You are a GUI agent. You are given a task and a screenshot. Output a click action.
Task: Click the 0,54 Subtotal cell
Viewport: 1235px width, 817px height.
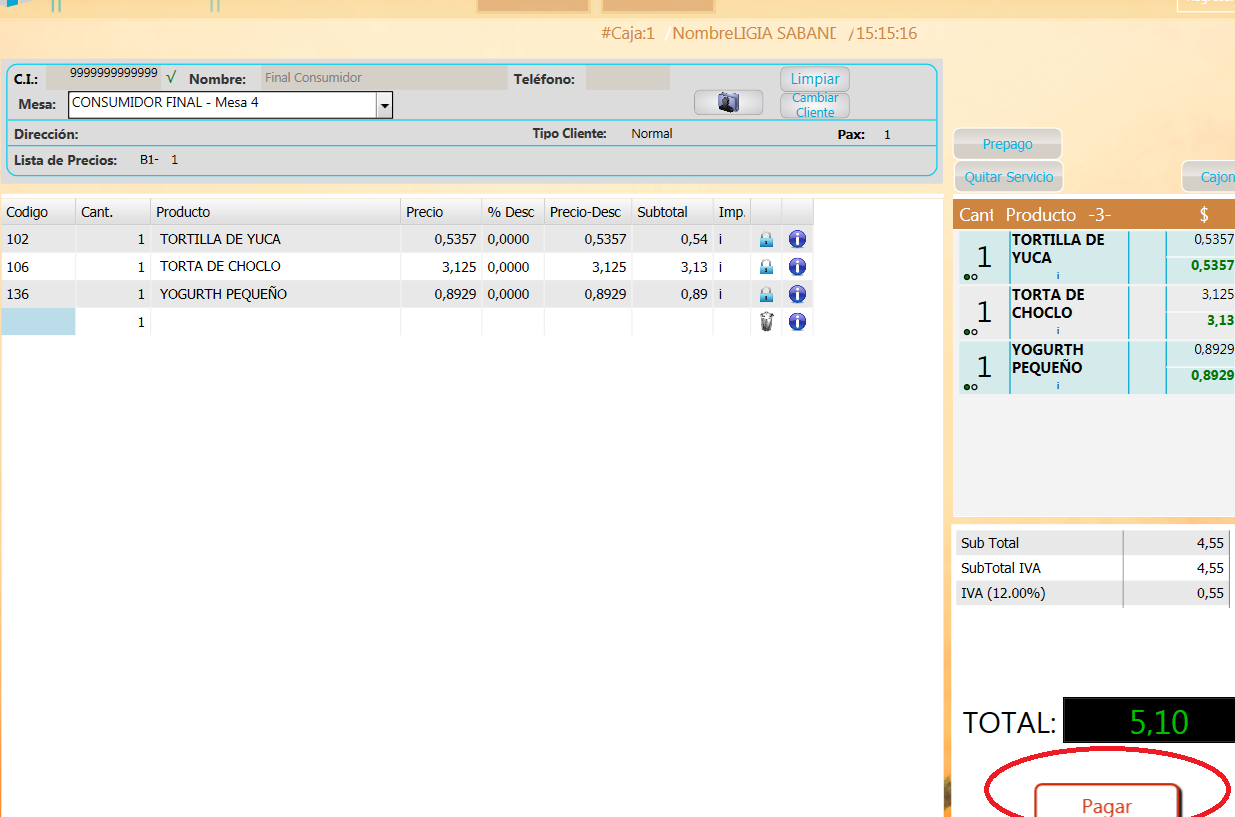(672, 239)
